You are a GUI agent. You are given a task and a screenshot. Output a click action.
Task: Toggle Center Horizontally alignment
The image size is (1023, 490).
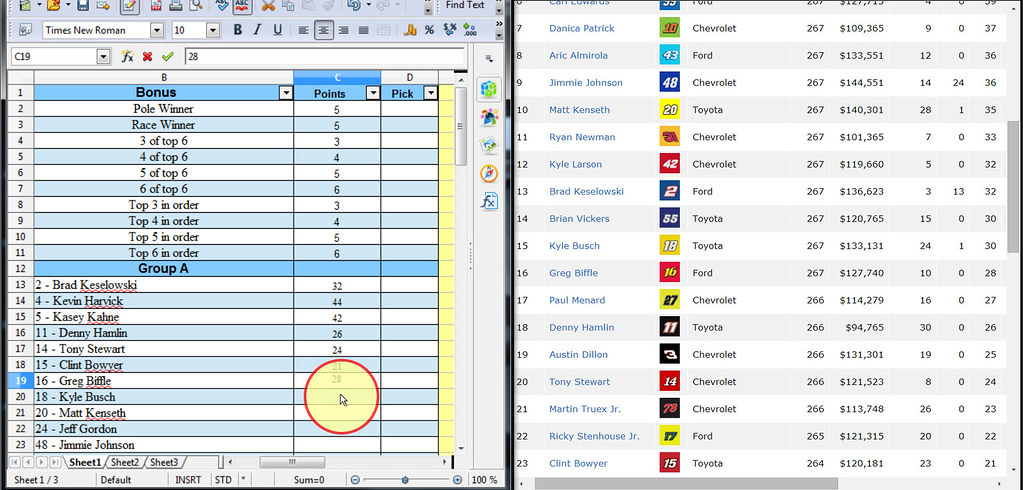[x=324, y=30]
